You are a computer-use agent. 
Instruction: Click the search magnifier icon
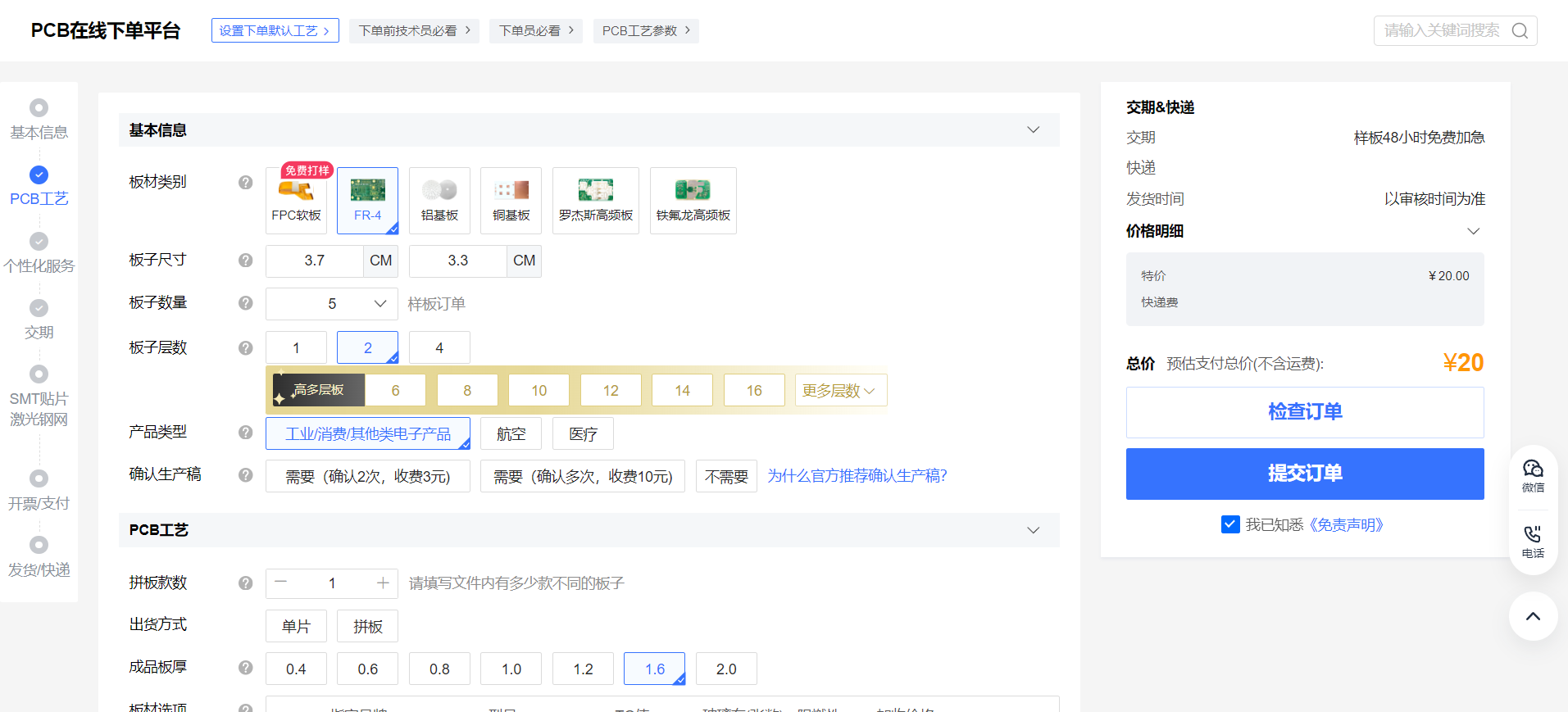pos(1520,30)
